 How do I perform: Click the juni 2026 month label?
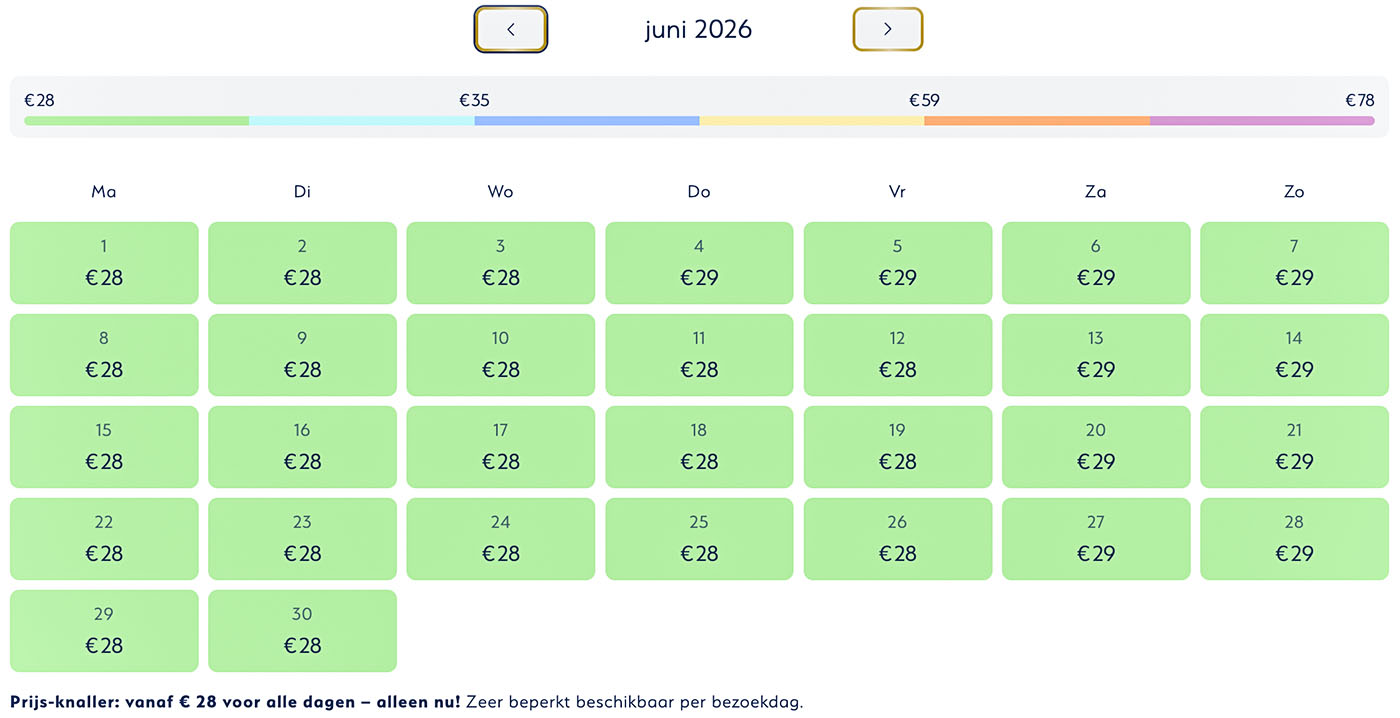(x=698, y=30)
